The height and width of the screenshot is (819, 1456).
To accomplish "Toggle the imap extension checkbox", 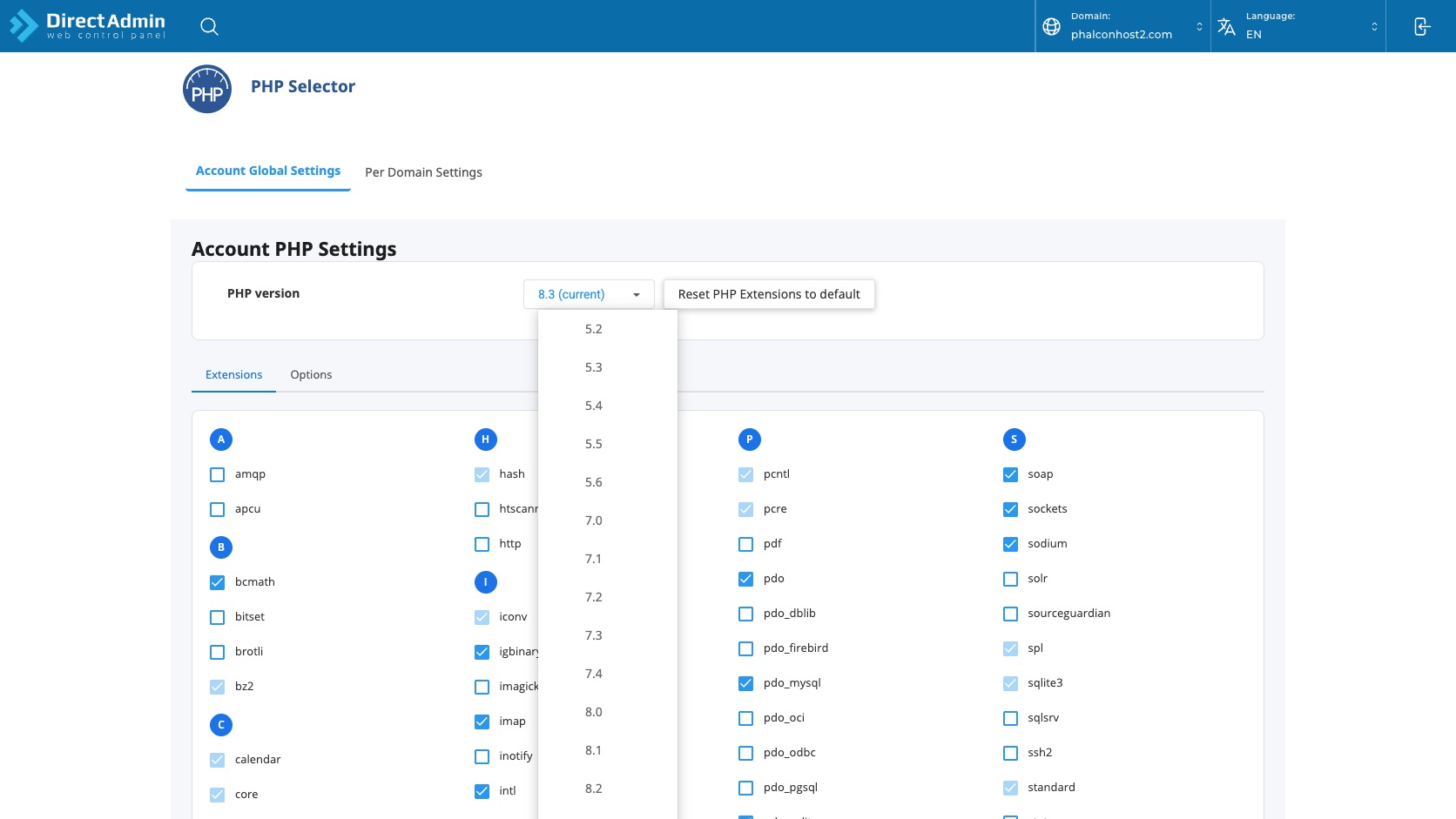I will [x=482, y=722].
